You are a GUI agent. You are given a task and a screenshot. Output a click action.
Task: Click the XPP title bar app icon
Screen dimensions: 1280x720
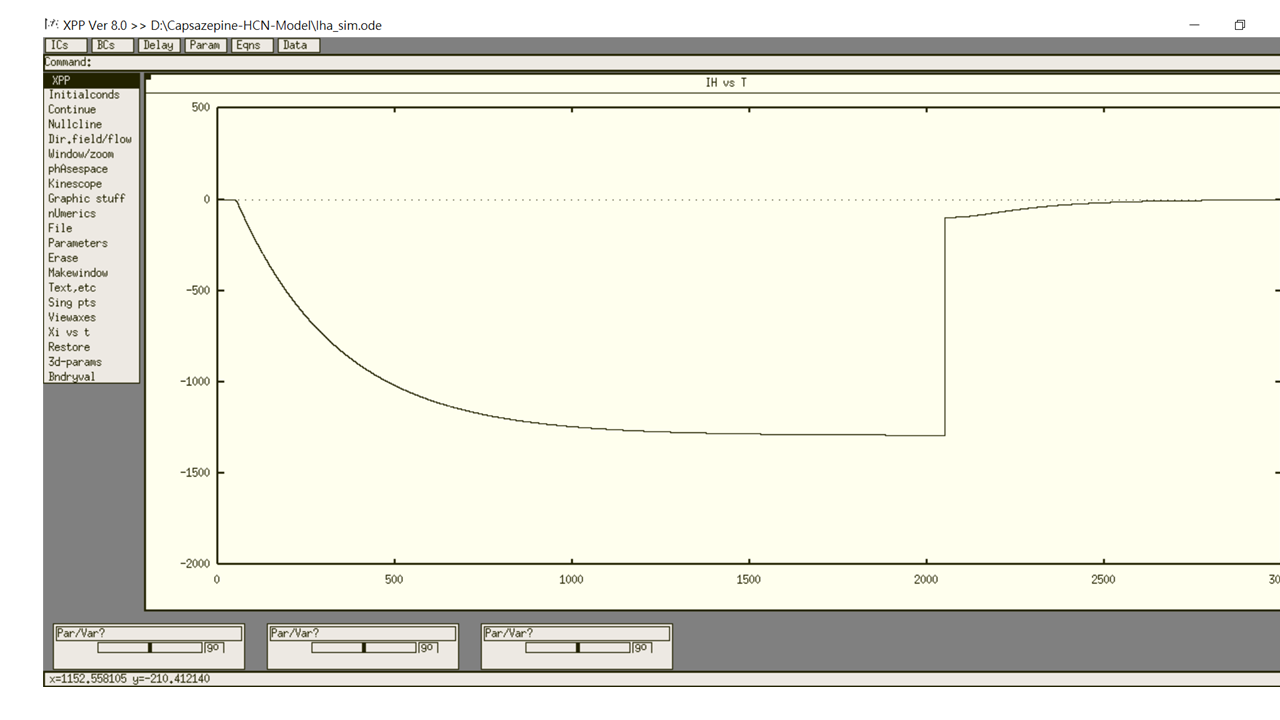51,24
